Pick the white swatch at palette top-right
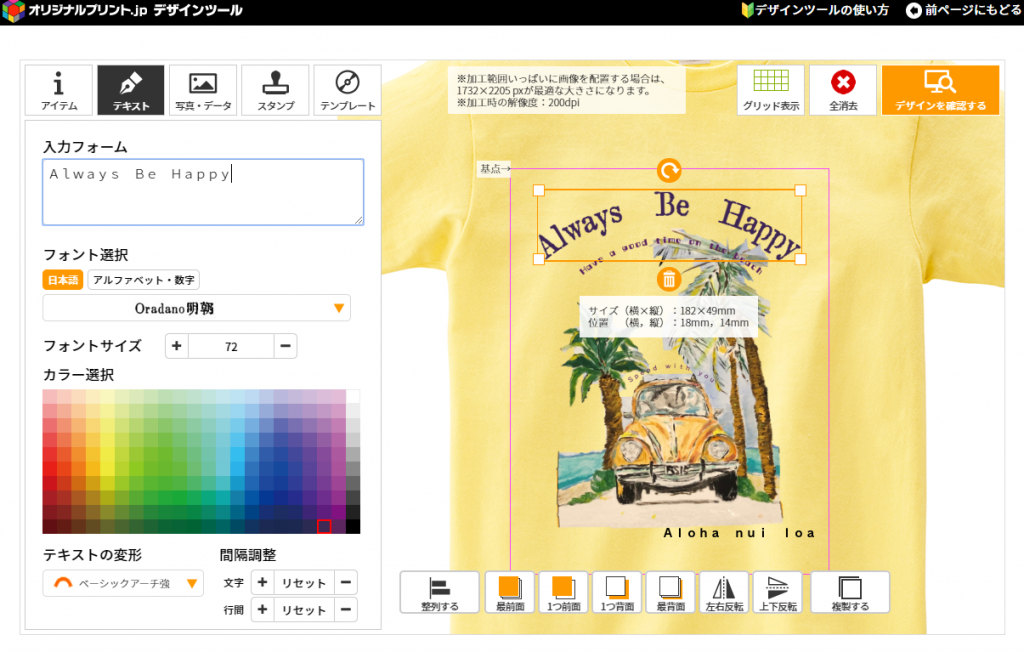Image resolution: width=1024 pixels, height=652 pixels. pyautogui.click(x=353, y=397)
